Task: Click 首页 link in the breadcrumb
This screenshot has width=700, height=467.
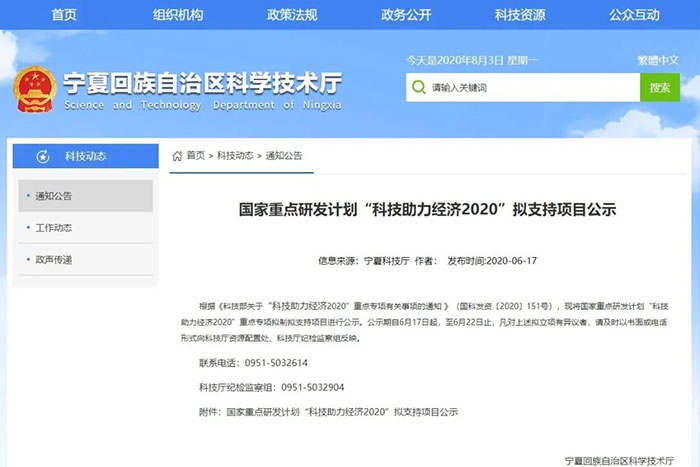Action: pyautogui.click(x=195, y=156)
